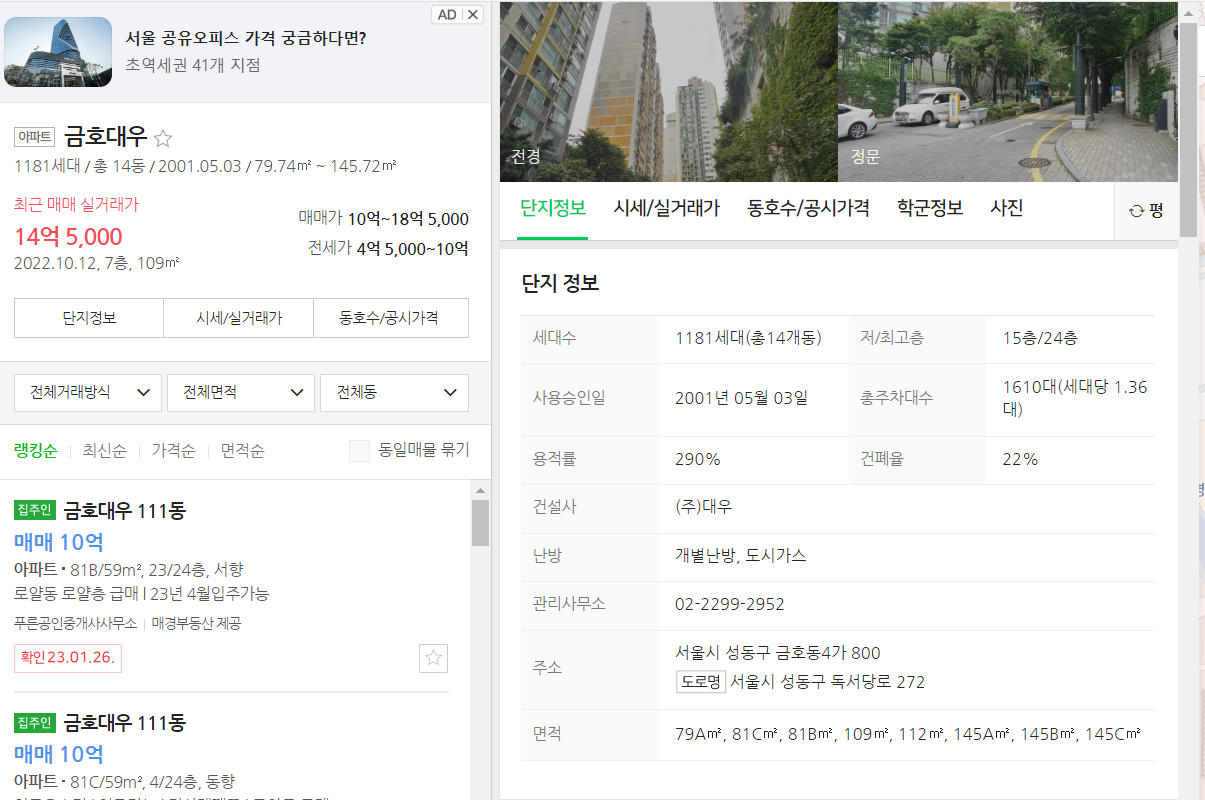The width and height of the screenshot is (1205, 800).
Task: Click the page scrollbar up arrow
Action: pyautogui.click(x=1188, y=12)
